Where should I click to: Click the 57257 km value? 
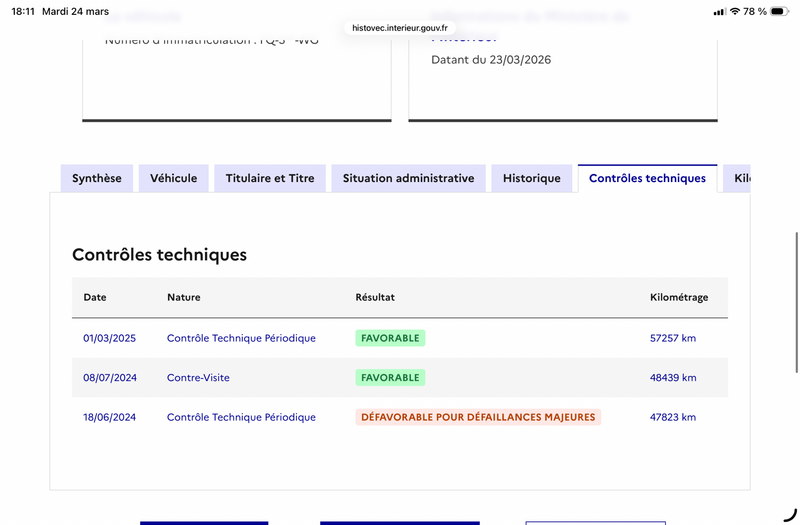(673, 338)
